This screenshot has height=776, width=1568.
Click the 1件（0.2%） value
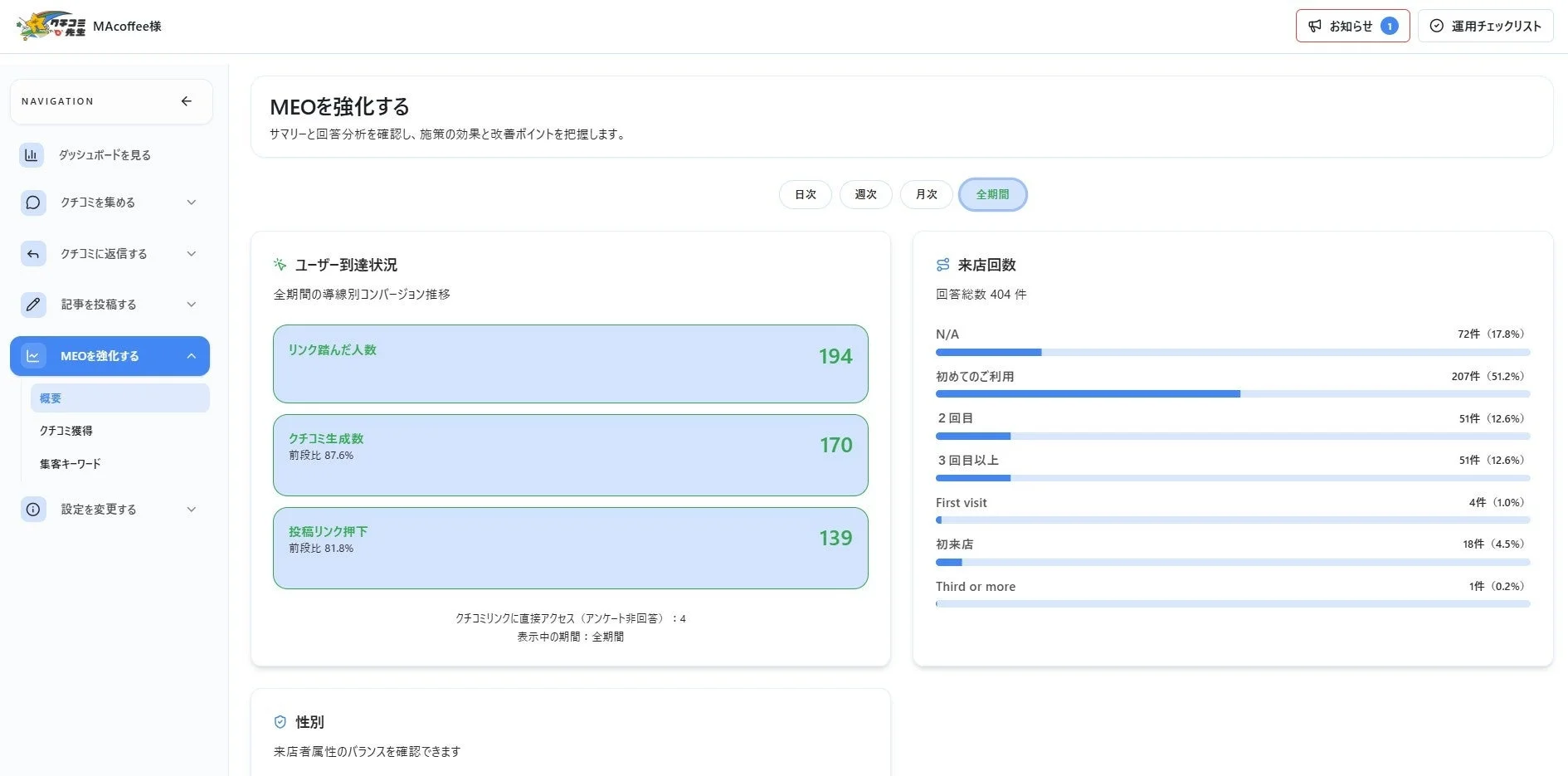click(1498, 587)
